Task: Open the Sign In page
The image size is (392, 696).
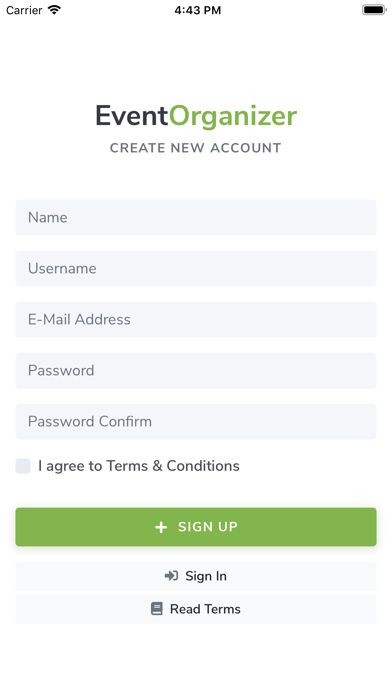Action: pyautogui.click(x=196, y=576)
